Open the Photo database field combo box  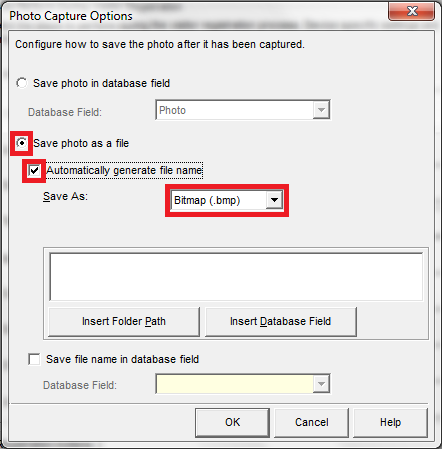coord(243,110)
